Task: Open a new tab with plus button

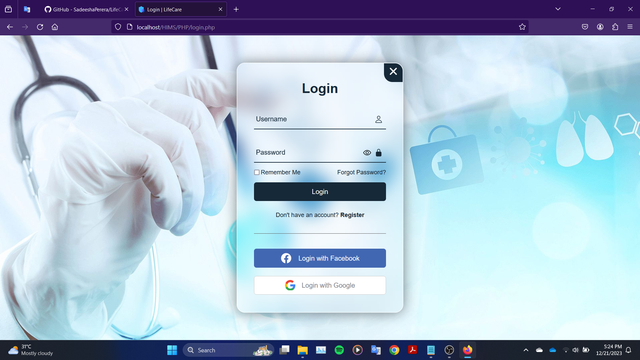Action: click(236, 9)
